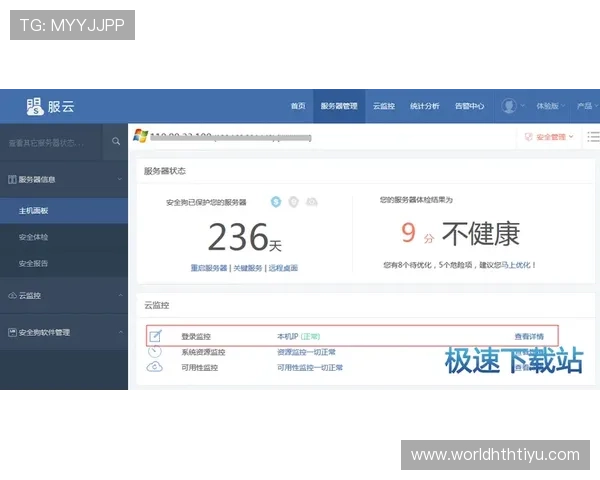Click 查看详情 in the 登录监控 row
The height and width of the screenshot is (480, 600).
coord(529,336)
